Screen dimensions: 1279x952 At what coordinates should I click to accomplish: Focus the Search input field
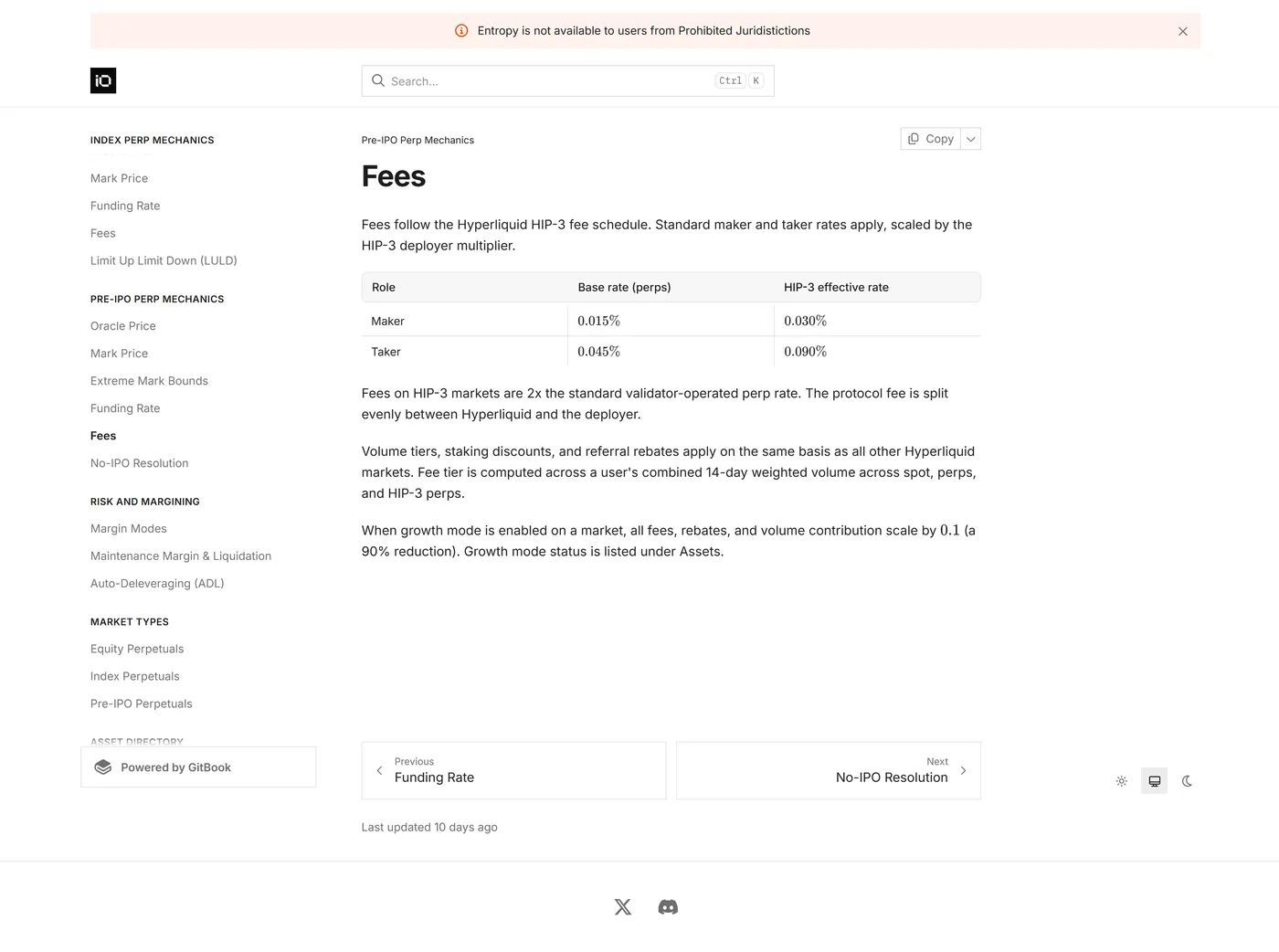tap(567, 80)
